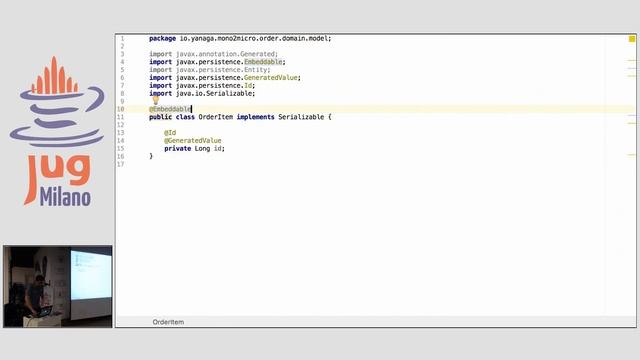Click the OrderItem class name
640x360 pixels.
click(216, 117)
